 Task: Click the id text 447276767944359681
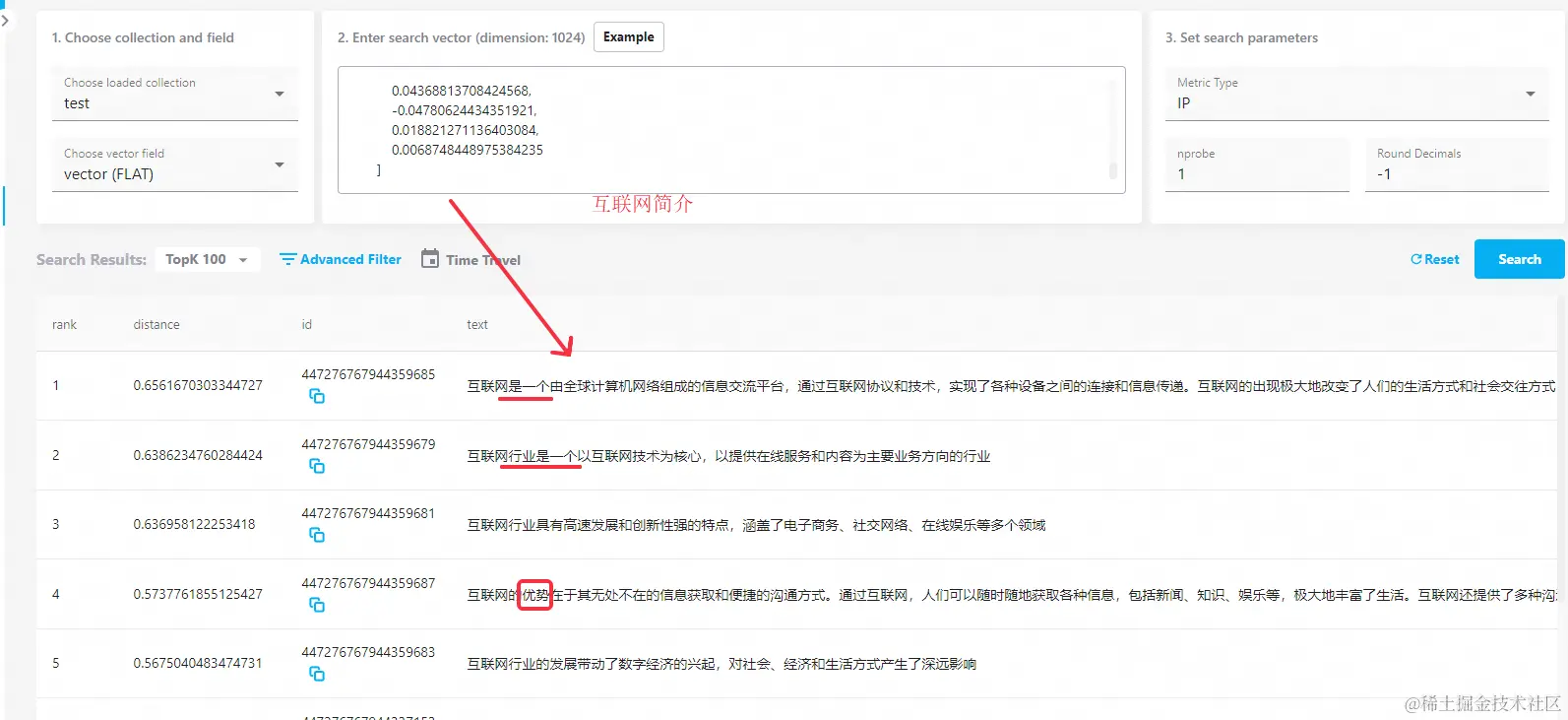pos(368,513)
